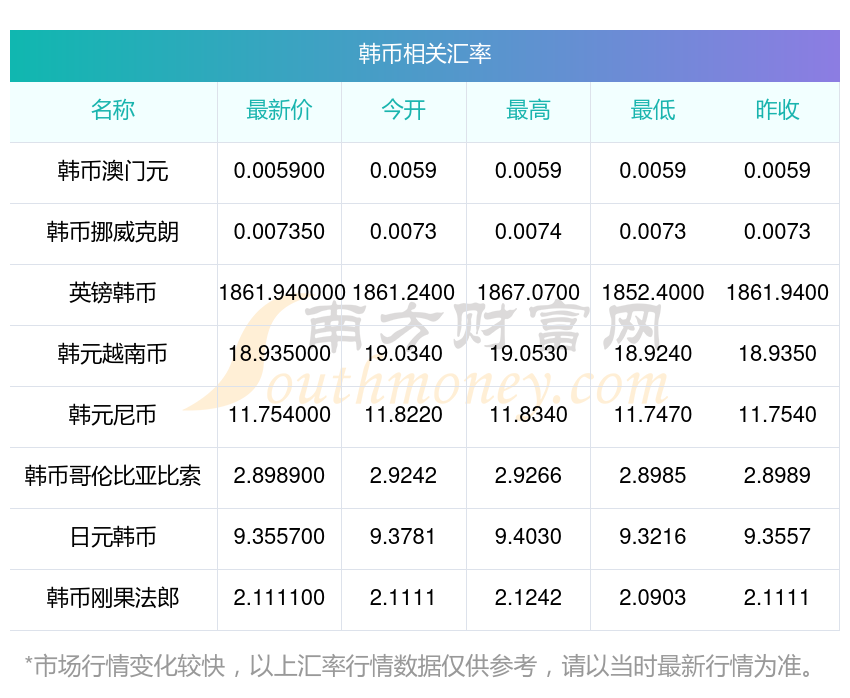Screen dimensions: 850x698
Task: Click the high value 1867.0700
Action: tap(528, 293)
